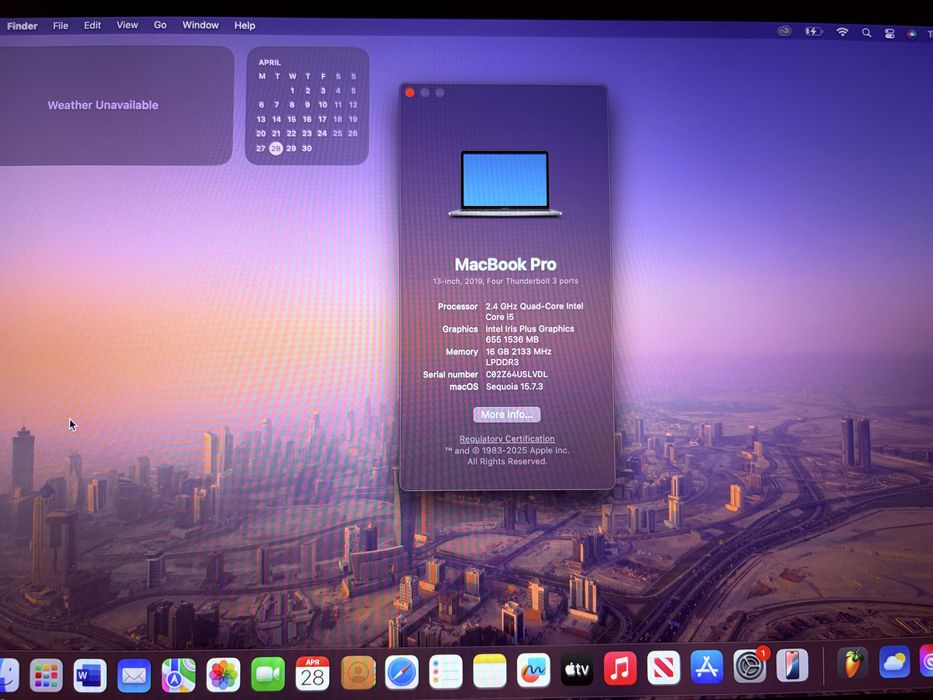The image size is (933, 700).
Task: Launch the Photos app
Action: coord(223,675)
